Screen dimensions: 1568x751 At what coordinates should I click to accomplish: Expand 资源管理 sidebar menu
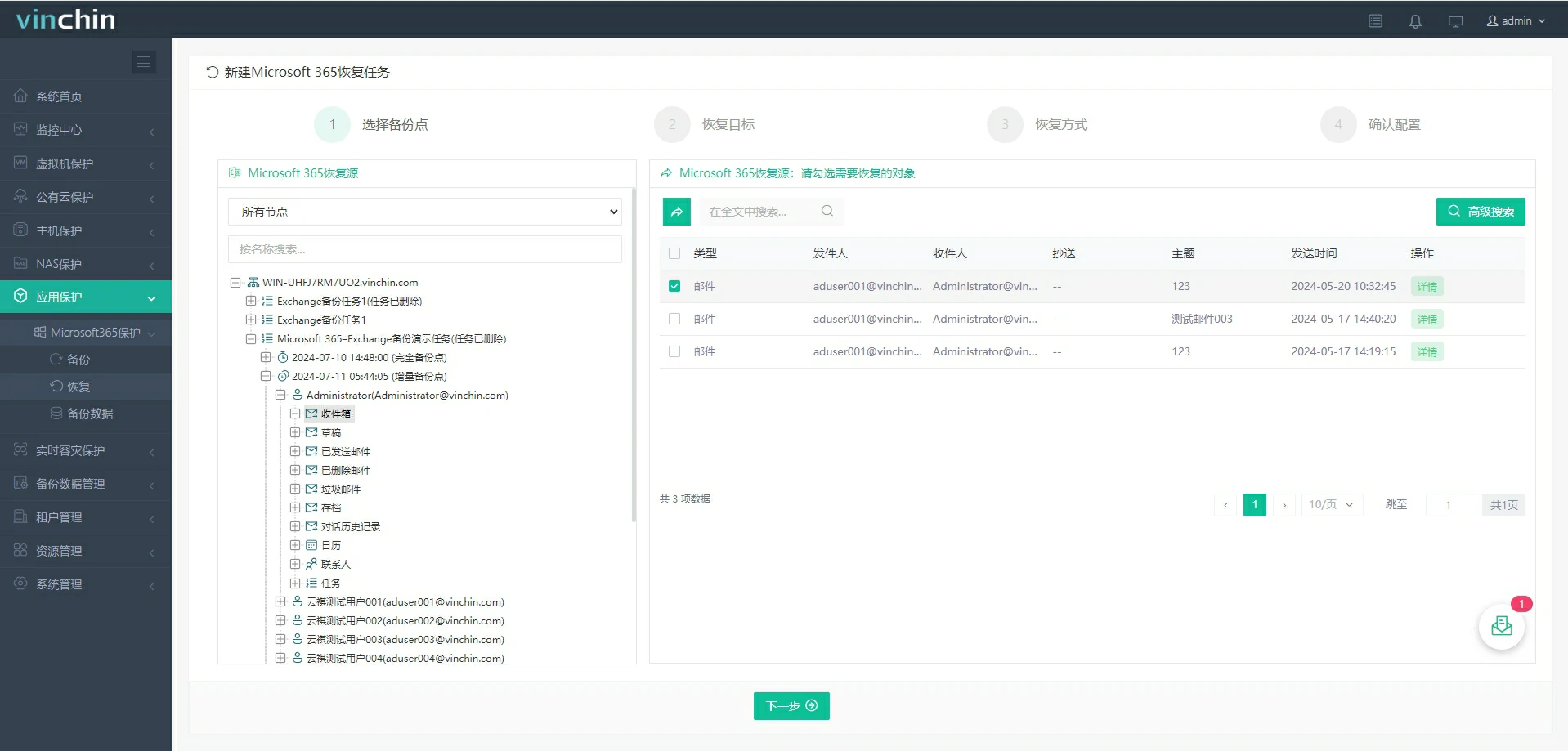click(x=86, y=551)
